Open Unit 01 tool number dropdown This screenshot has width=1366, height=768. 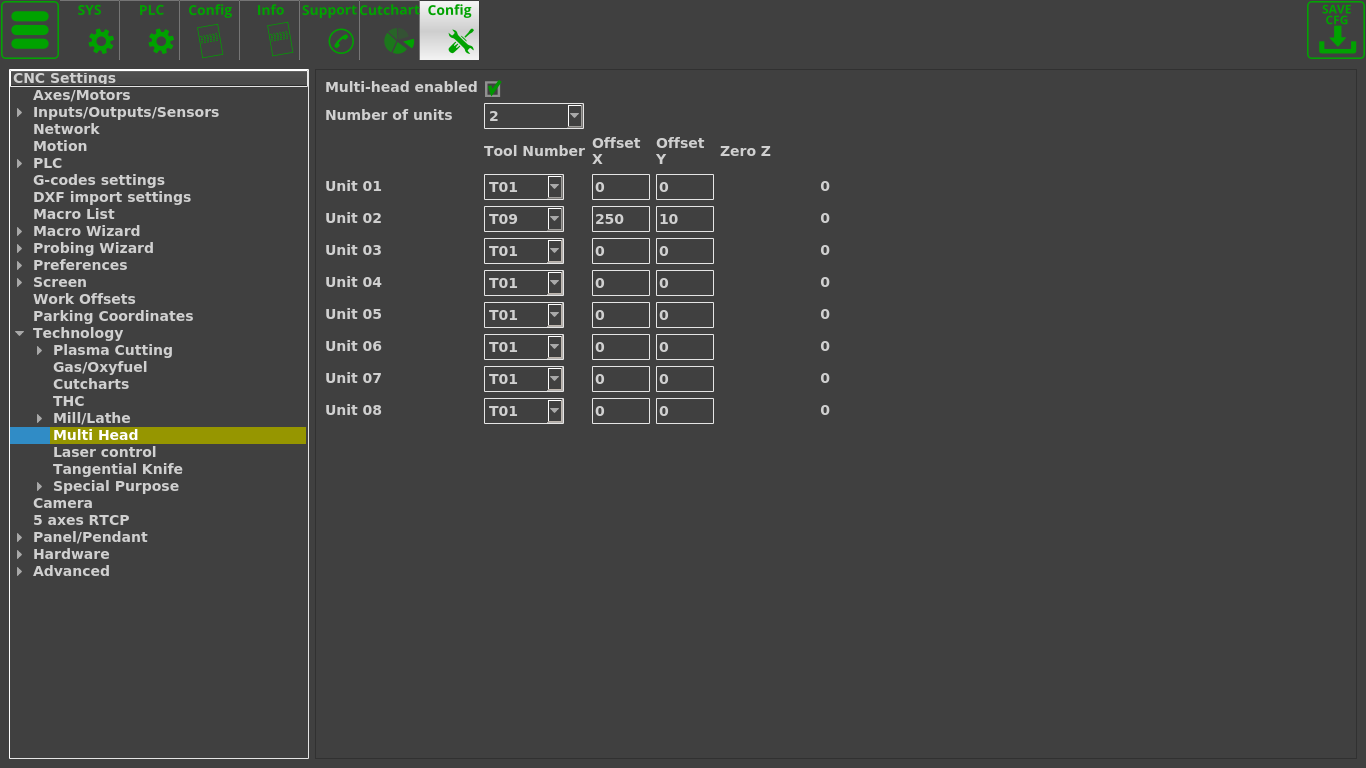tap(554, 187)
